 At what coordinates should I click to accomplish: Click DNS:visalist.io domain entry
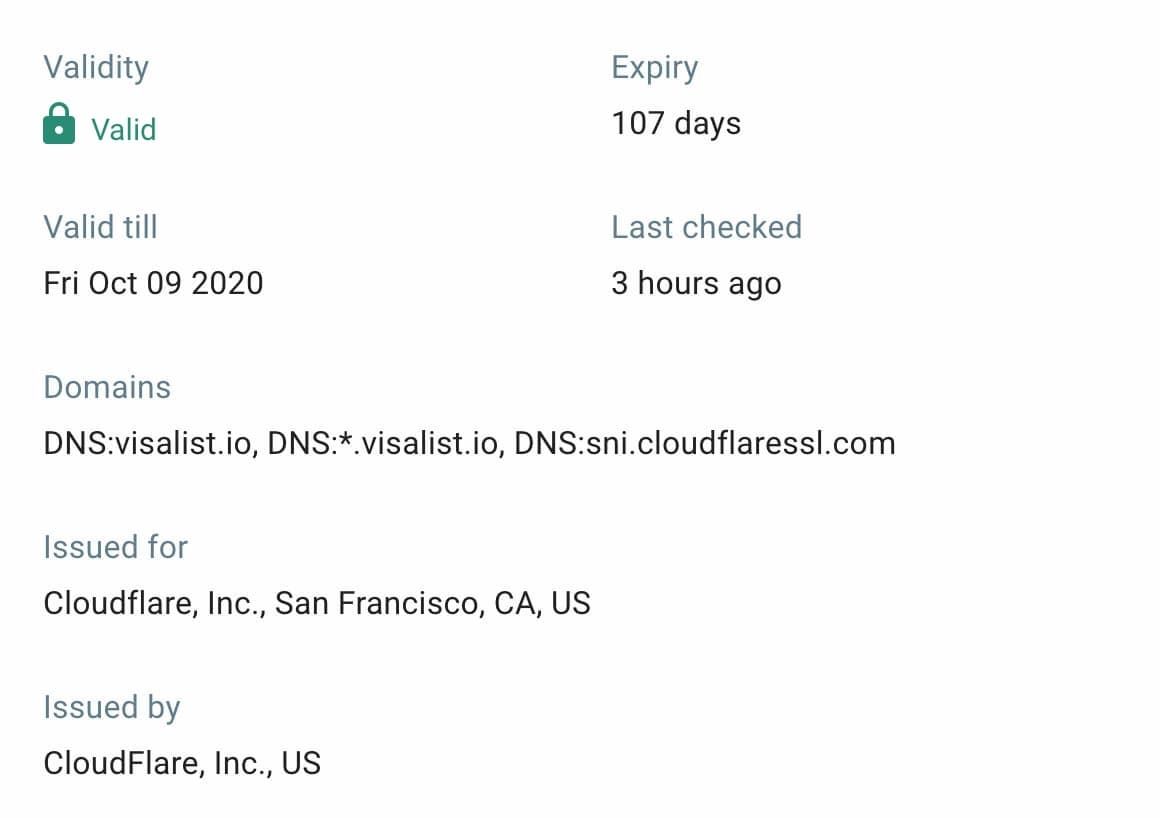[x=148, y=443]
